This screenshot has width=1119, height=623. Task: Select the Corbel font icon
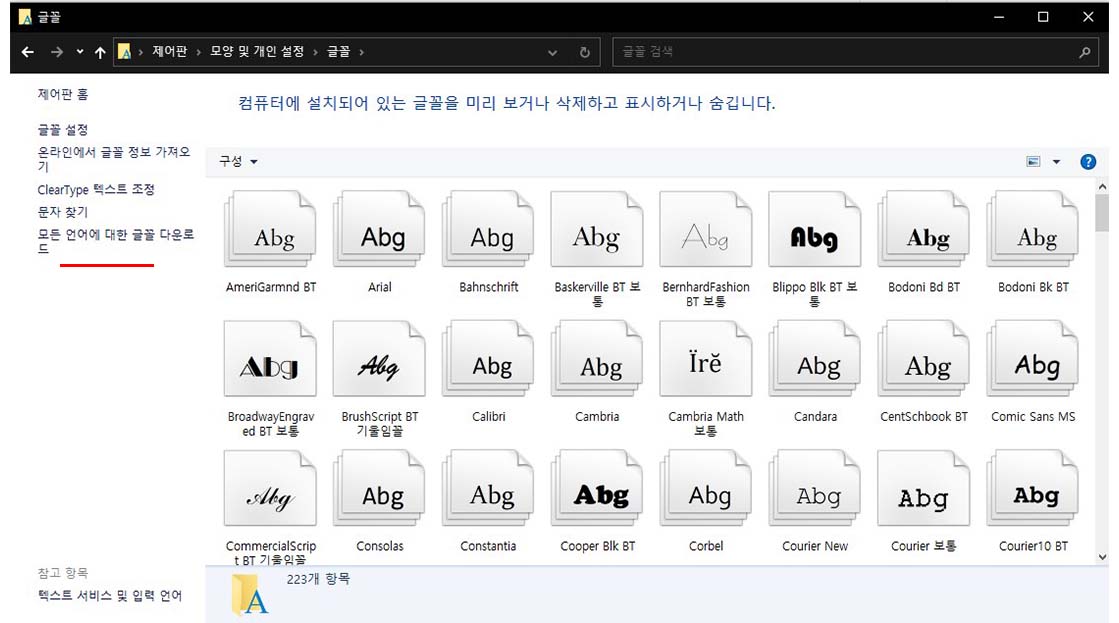(x=706, y=489)
